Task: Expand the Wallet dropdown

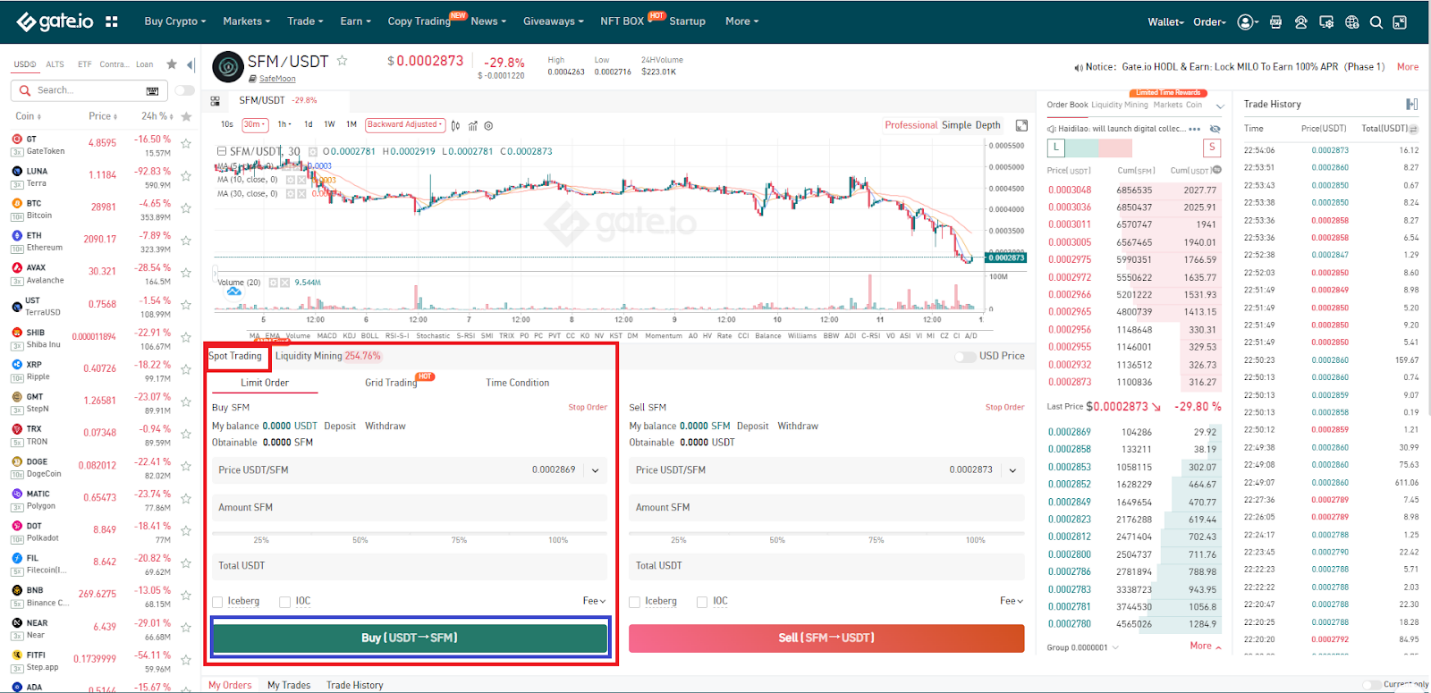Action: coord(1166,21)
